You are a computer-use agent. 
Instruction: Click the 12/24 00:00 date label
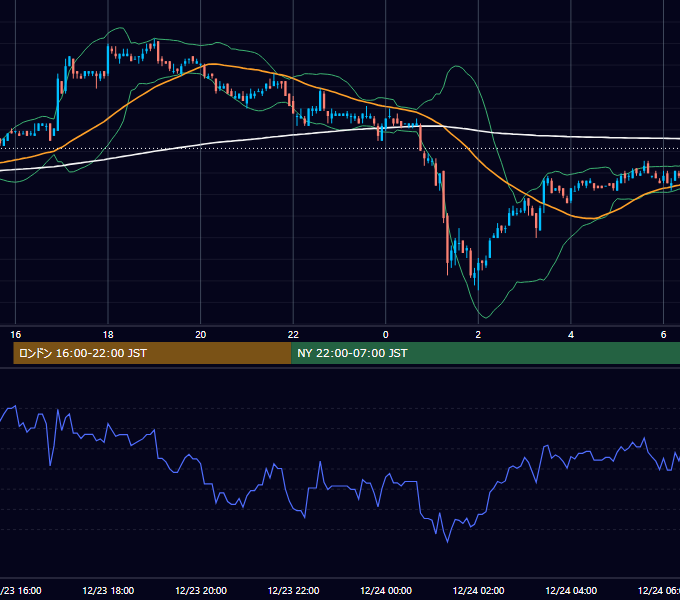click(386, 590)
